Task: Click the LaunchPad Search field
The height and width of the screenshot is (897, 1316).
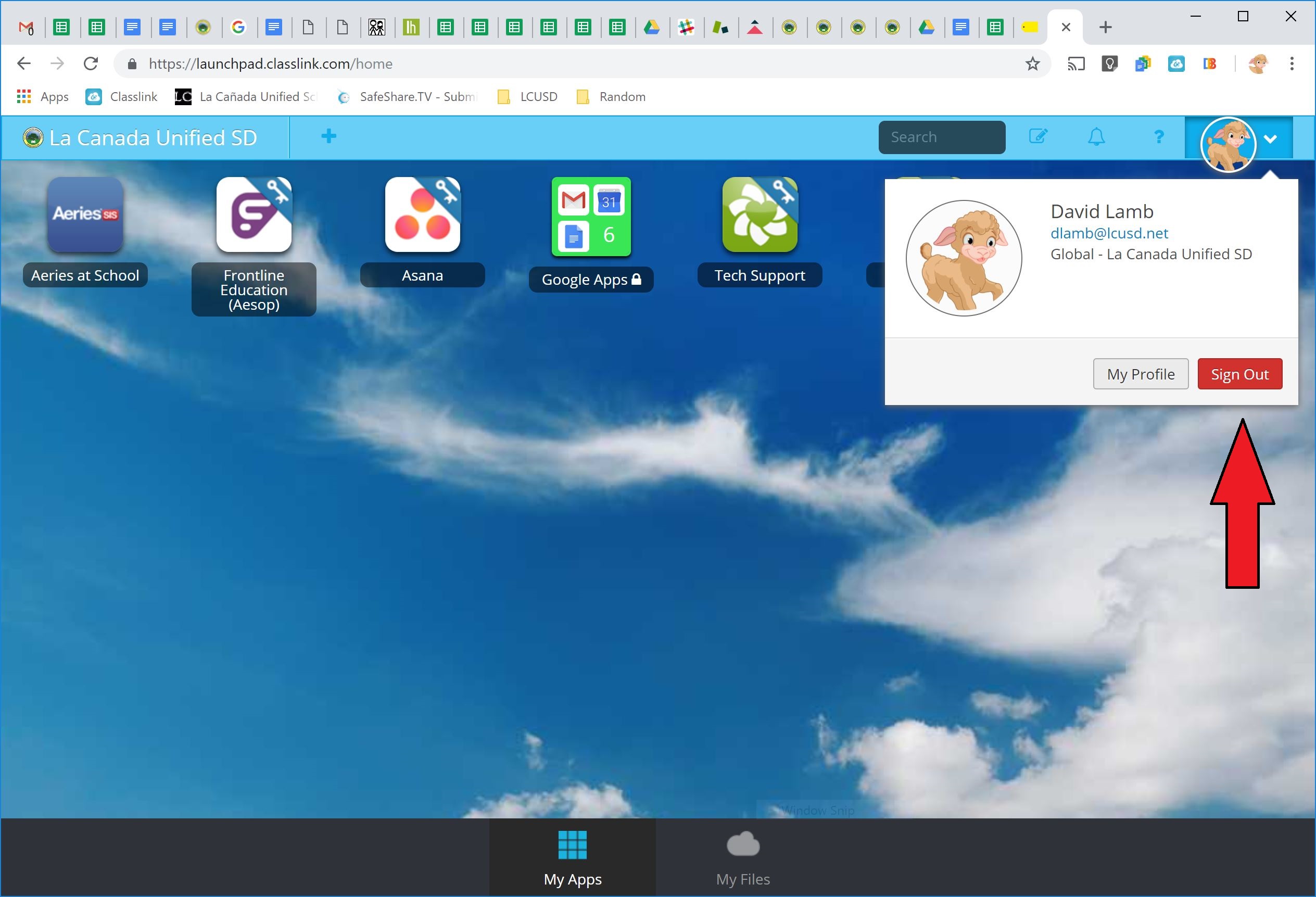Action: pyautogui.click(x=942, y=137)
